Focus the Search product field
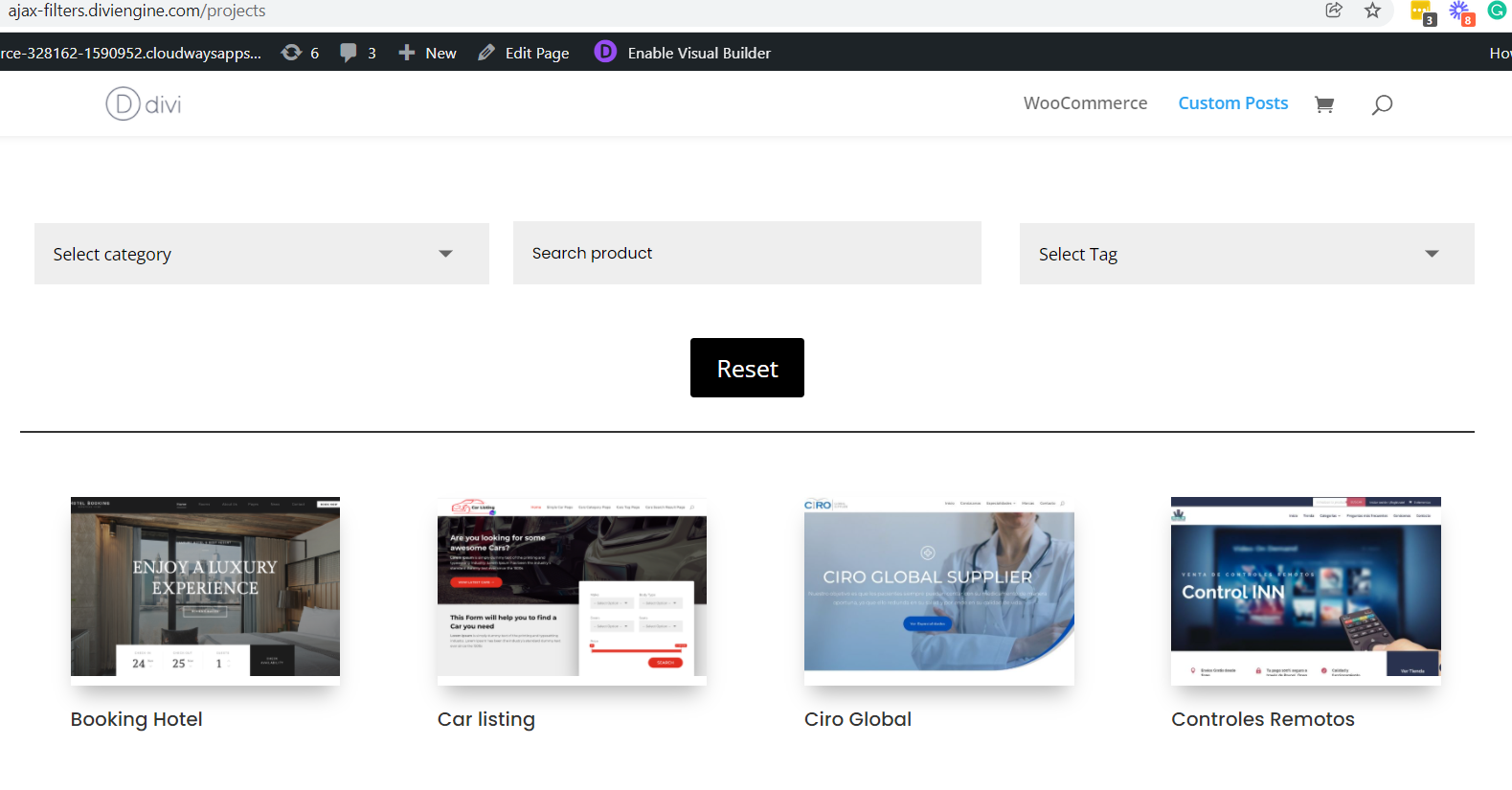The image size is (1512, 790). point(747,253)
